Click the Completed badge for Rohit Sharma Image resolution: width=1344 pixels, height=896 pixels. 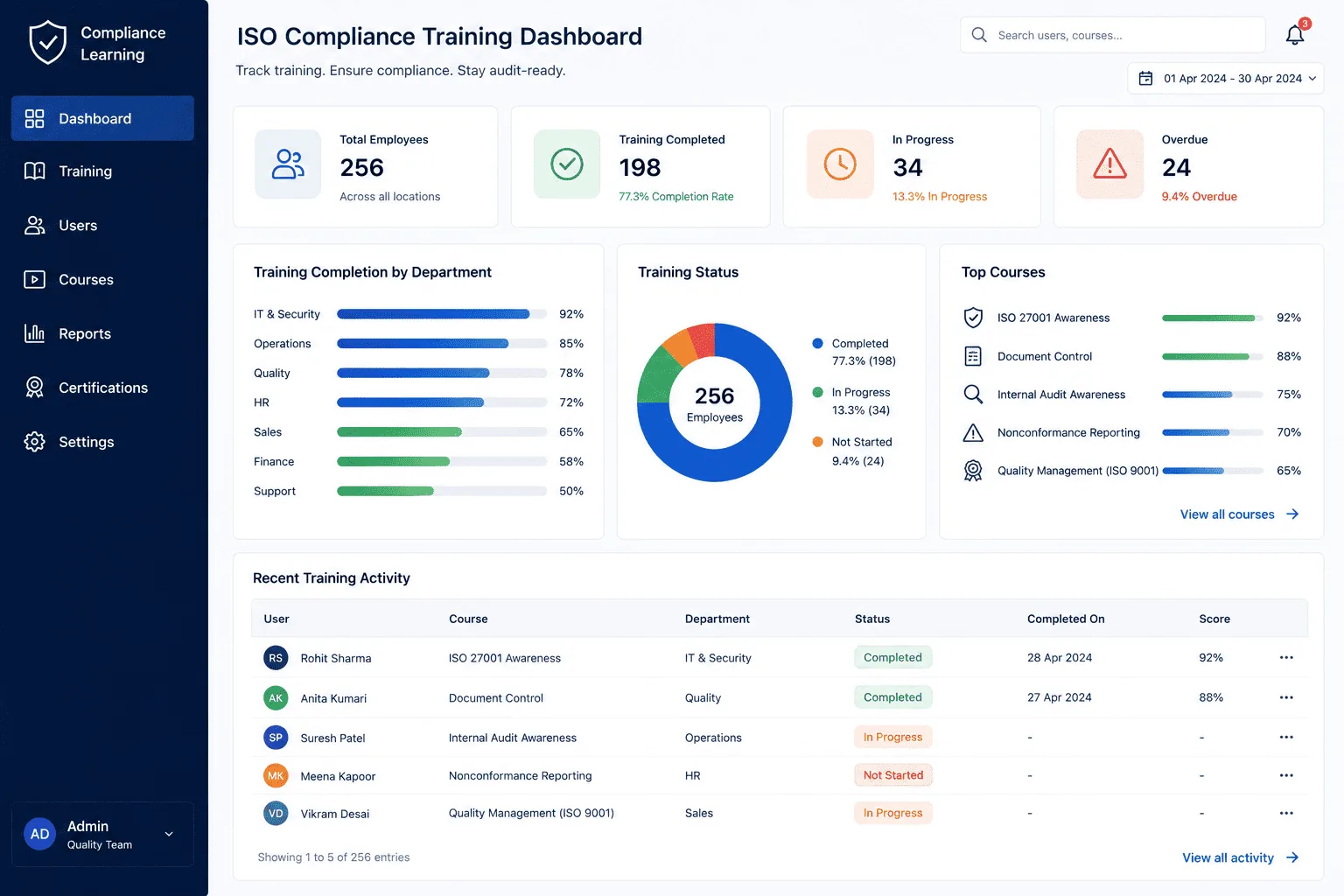[x=892, y=657]
